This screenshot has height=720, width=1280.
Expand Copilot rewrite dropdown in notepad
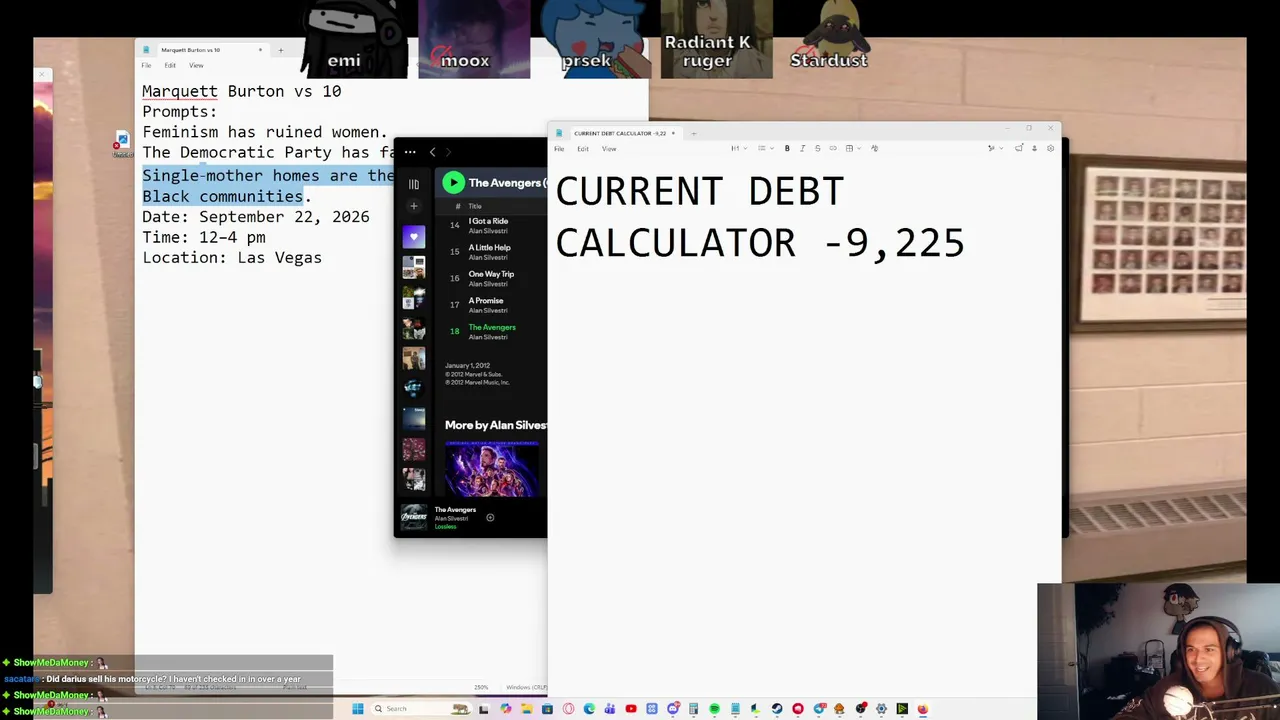point(994,148)
